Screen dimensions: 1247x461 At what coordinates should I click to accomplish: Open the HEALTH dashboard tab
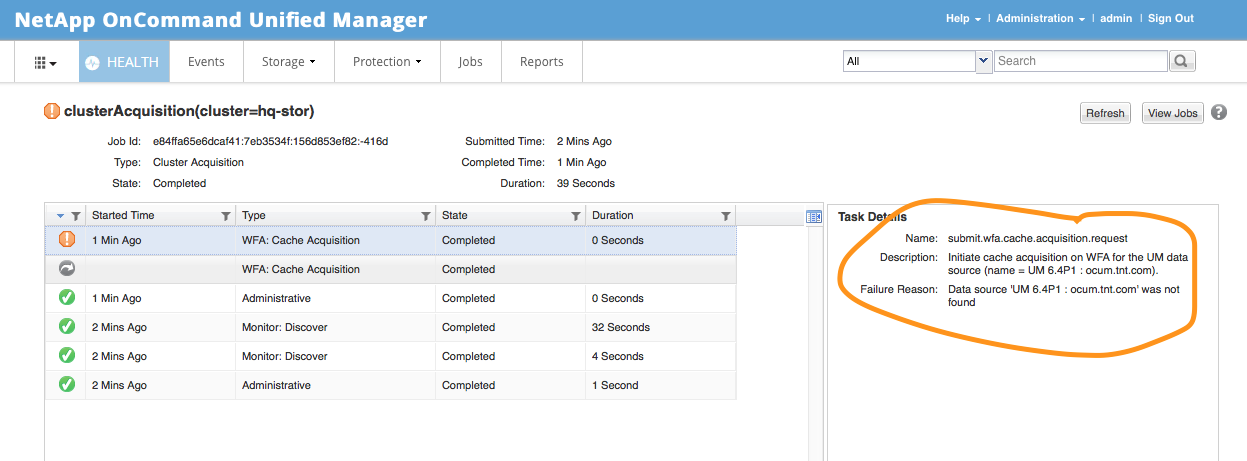122,62
